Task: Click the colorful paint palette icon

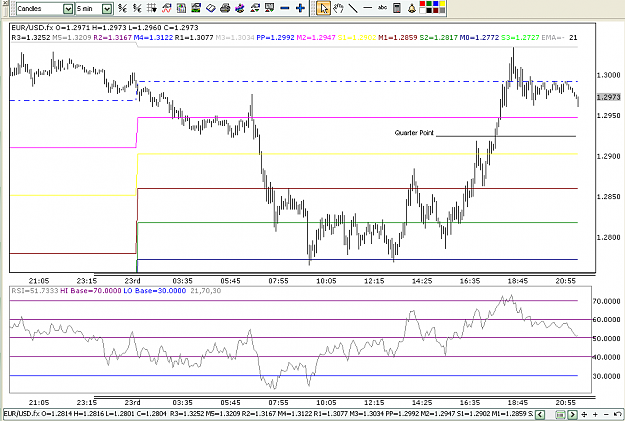Action: [x=240, y=8]
